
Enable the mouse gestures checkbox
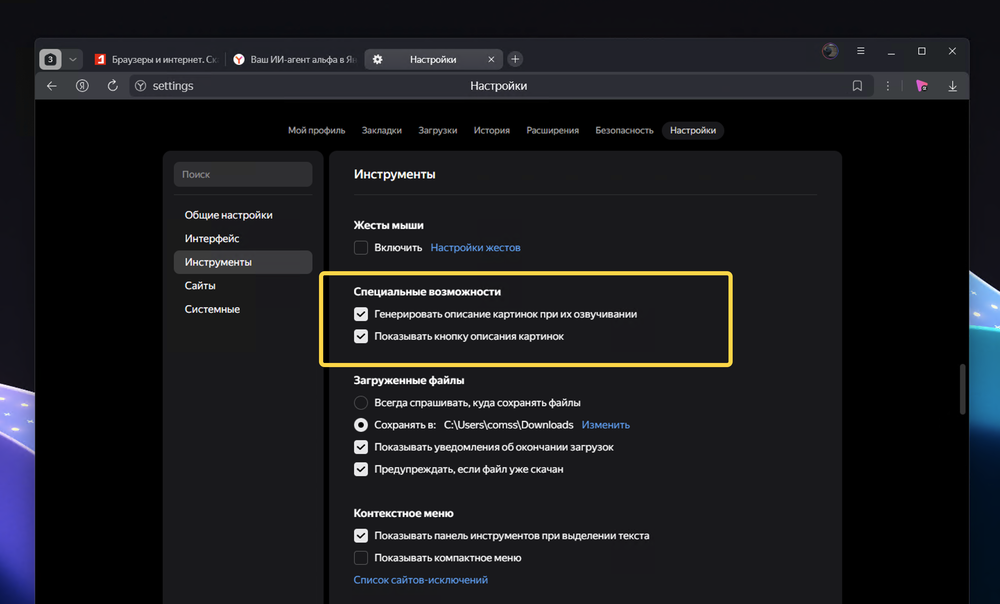coord(361,247)
